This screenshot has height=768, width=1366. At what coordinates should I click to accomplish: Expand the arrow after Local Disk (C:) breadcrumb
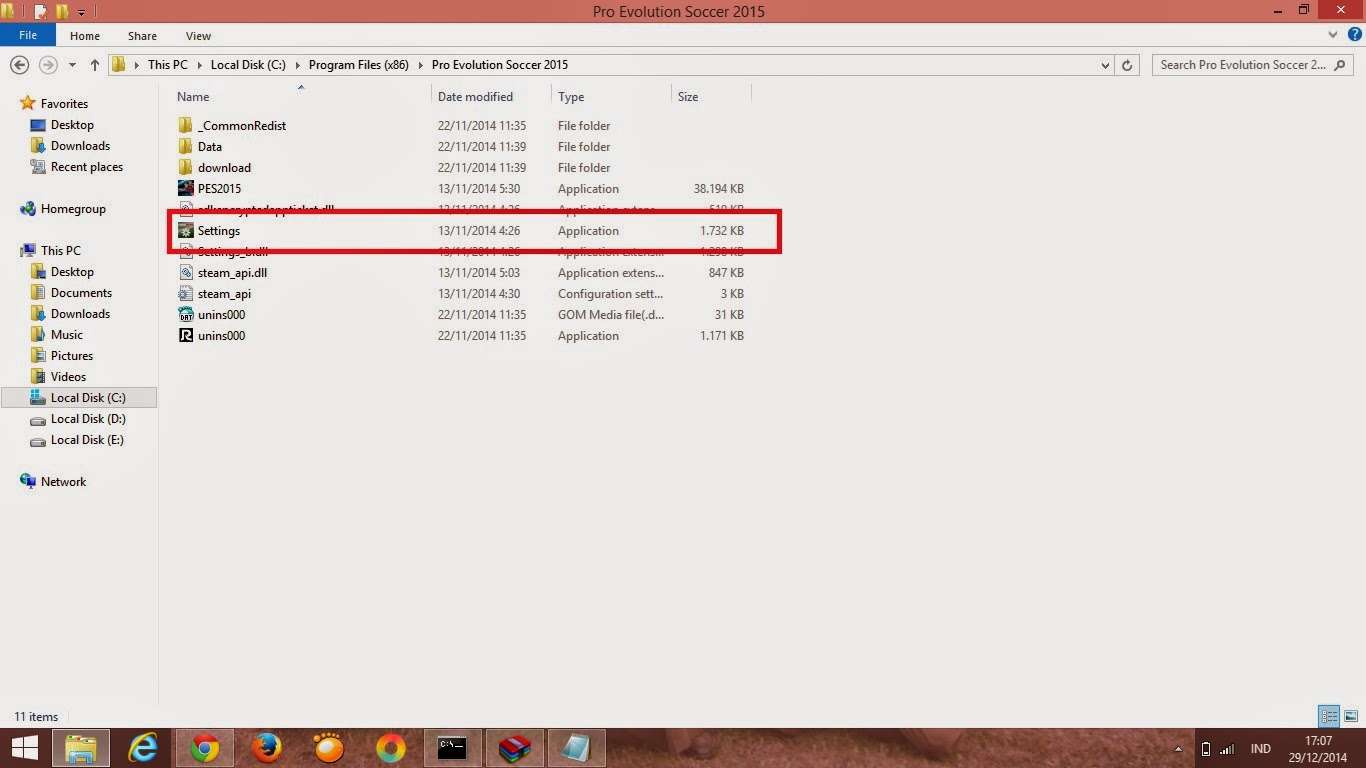pyautogui.click(x=297, y=65)
